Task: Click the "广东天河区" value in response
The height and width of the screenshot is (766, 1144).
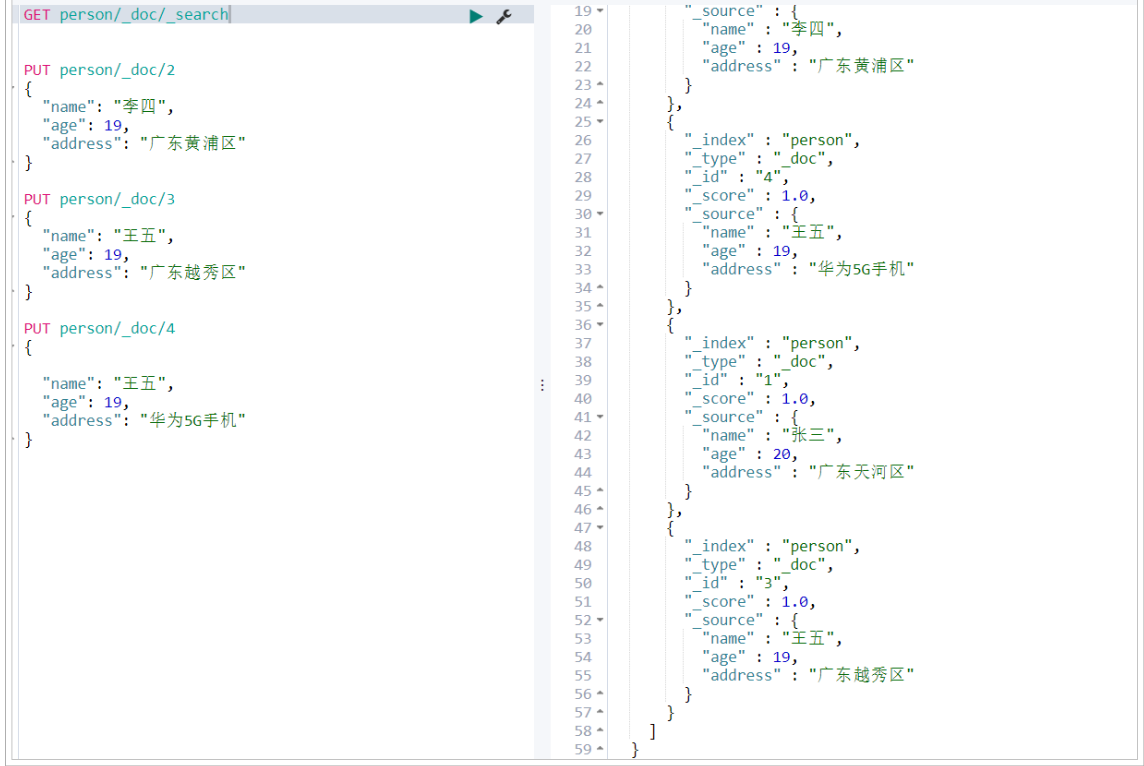Action: point(861,472)
